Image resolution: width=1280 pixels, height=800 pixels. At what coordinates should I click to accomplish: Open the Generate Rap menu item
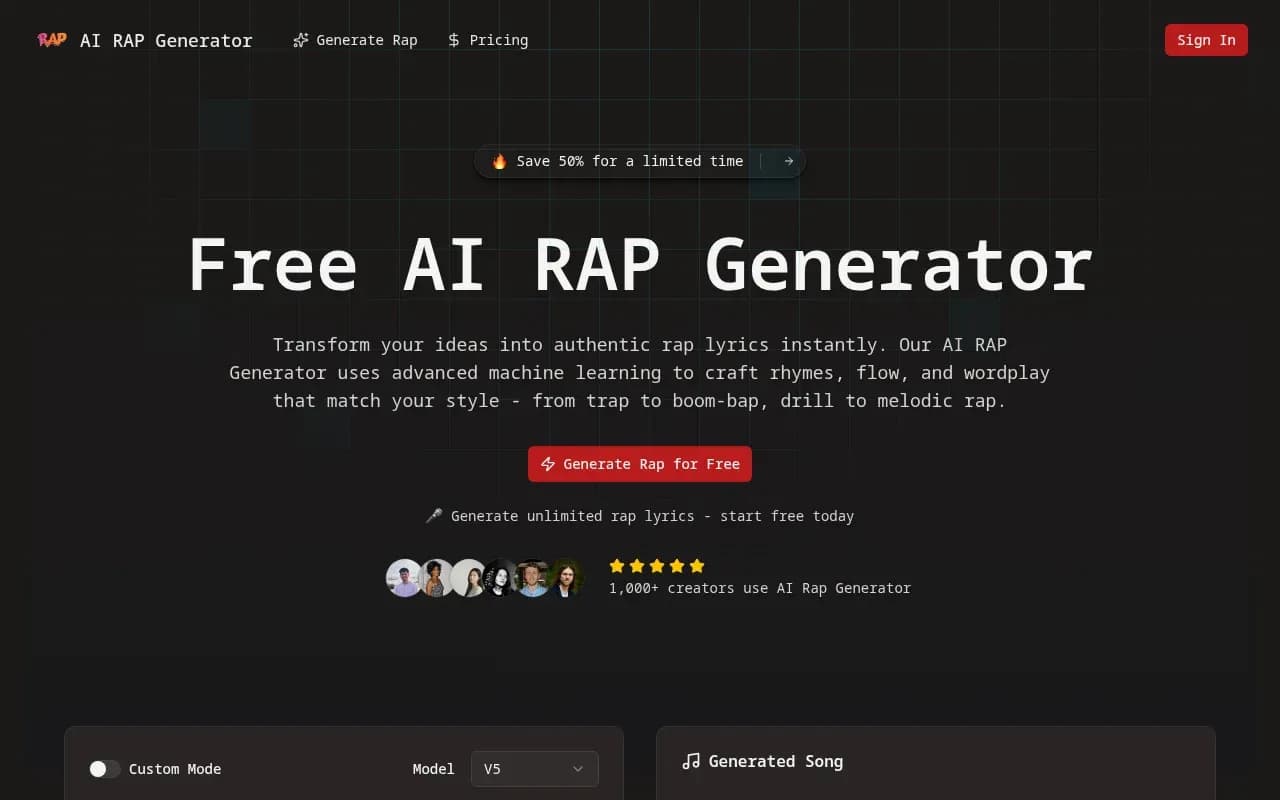pyautogui.click(x=355, y=40)
